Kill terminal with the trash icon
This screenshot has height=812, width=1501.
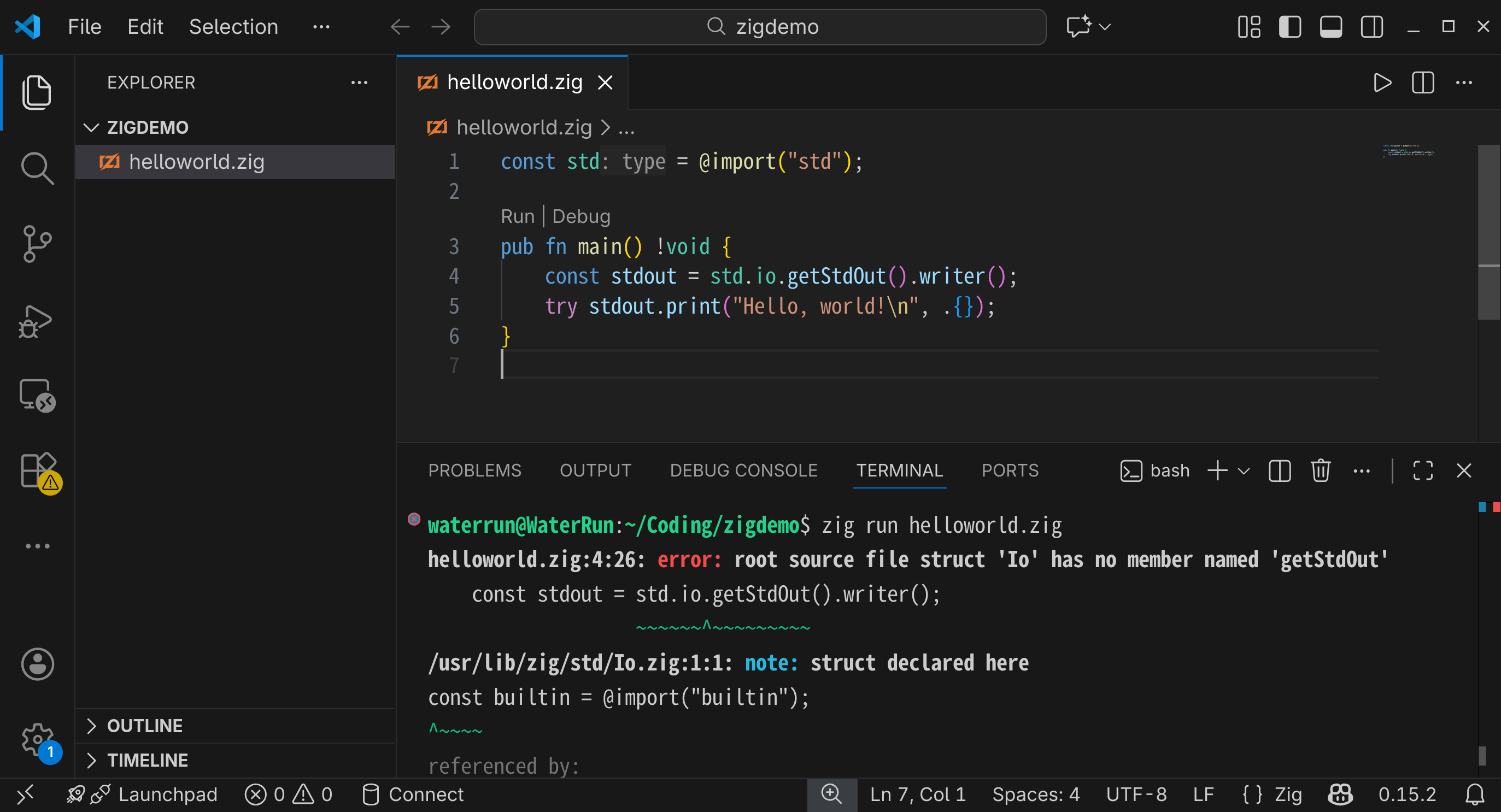pyautogui.click(x=1321, y=470)
